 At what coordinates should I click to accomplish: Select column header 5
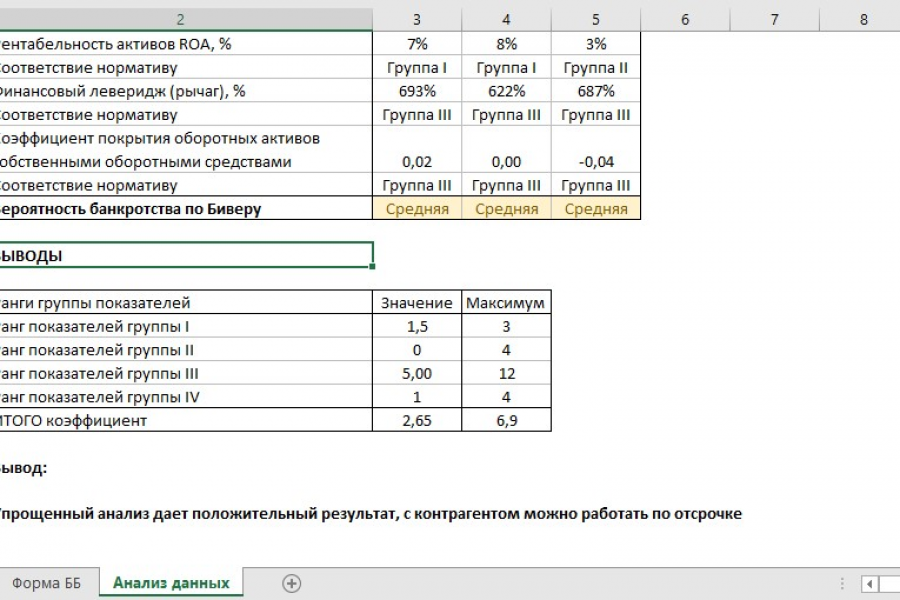(596, 20)
